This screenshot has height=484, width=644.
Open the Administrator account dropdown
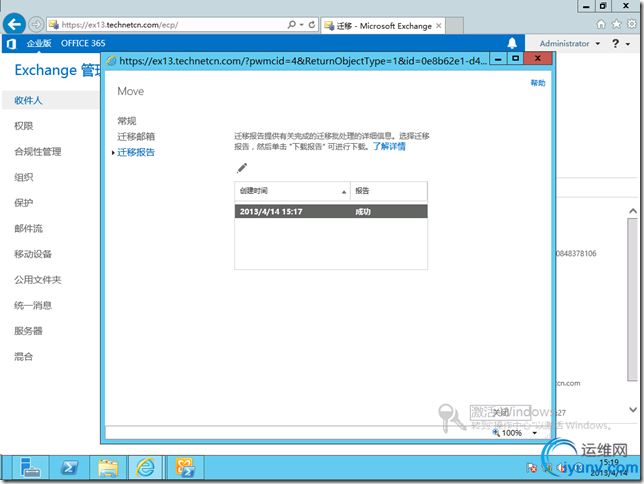[570, 44]
